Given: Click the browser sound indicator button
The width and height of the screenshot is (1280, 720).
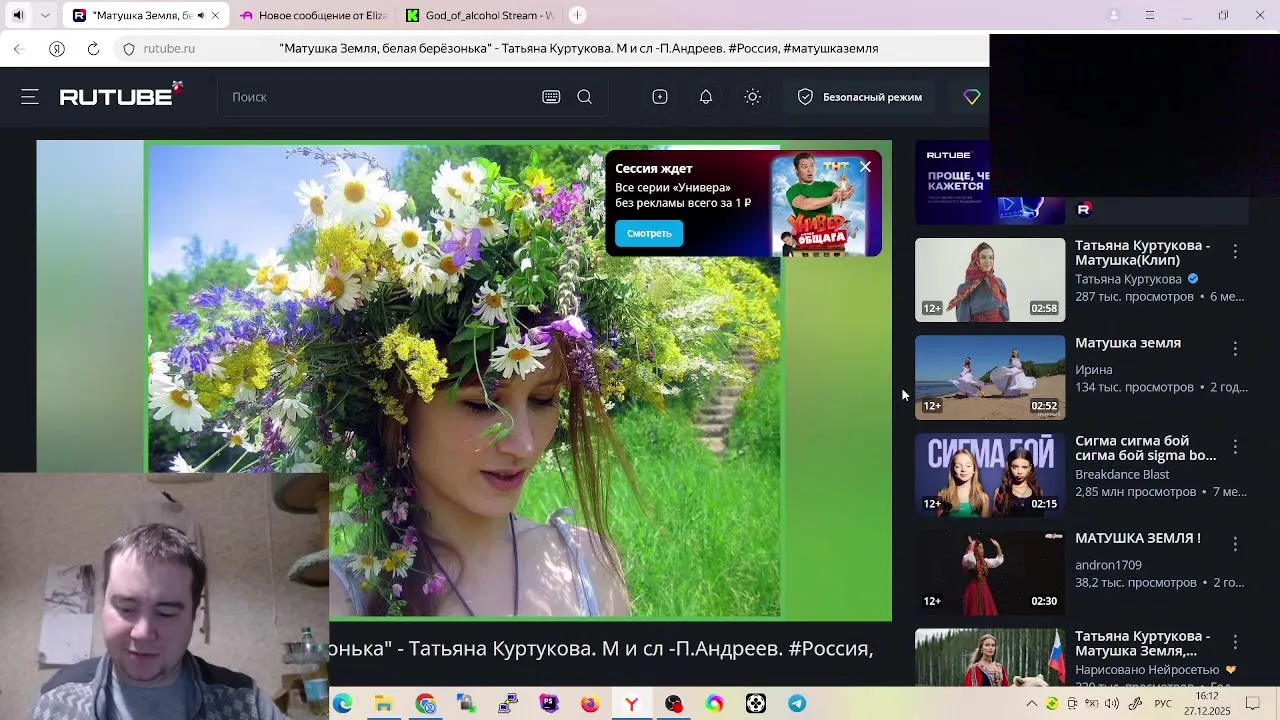Looking at the screenshot, I should coord(17,15).
